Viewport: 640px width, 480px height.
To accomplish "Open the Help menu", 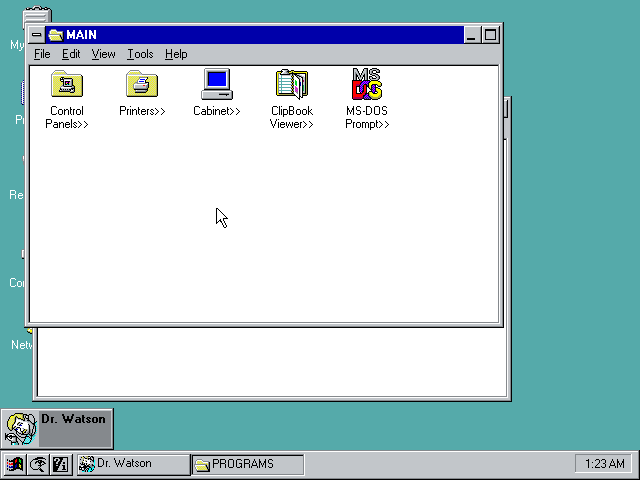I will pyautogui.click(x=176, y=54).
